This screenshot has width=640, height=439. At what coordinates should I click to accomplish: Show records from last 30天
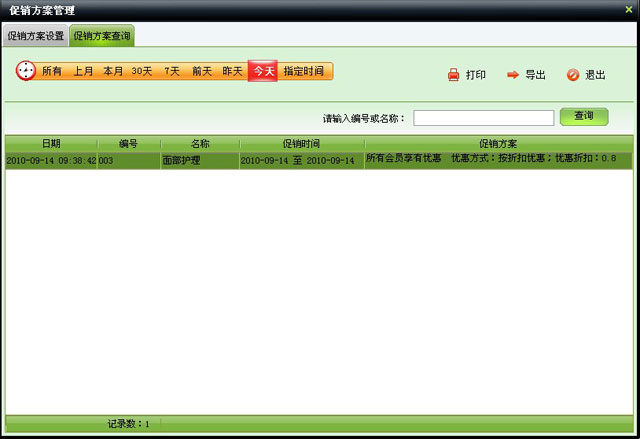coord(142,72)
